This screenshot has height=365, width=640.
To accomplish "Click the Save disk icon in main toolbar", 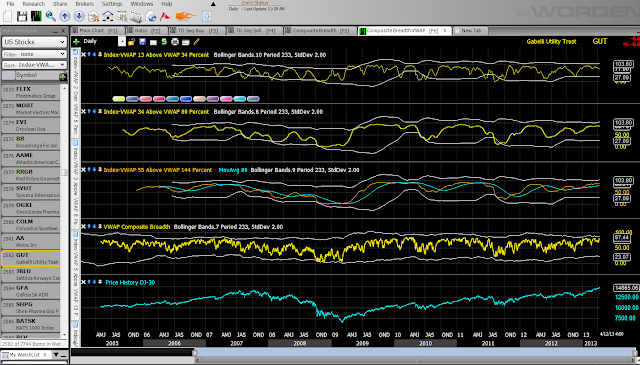I will coord(22,16).
